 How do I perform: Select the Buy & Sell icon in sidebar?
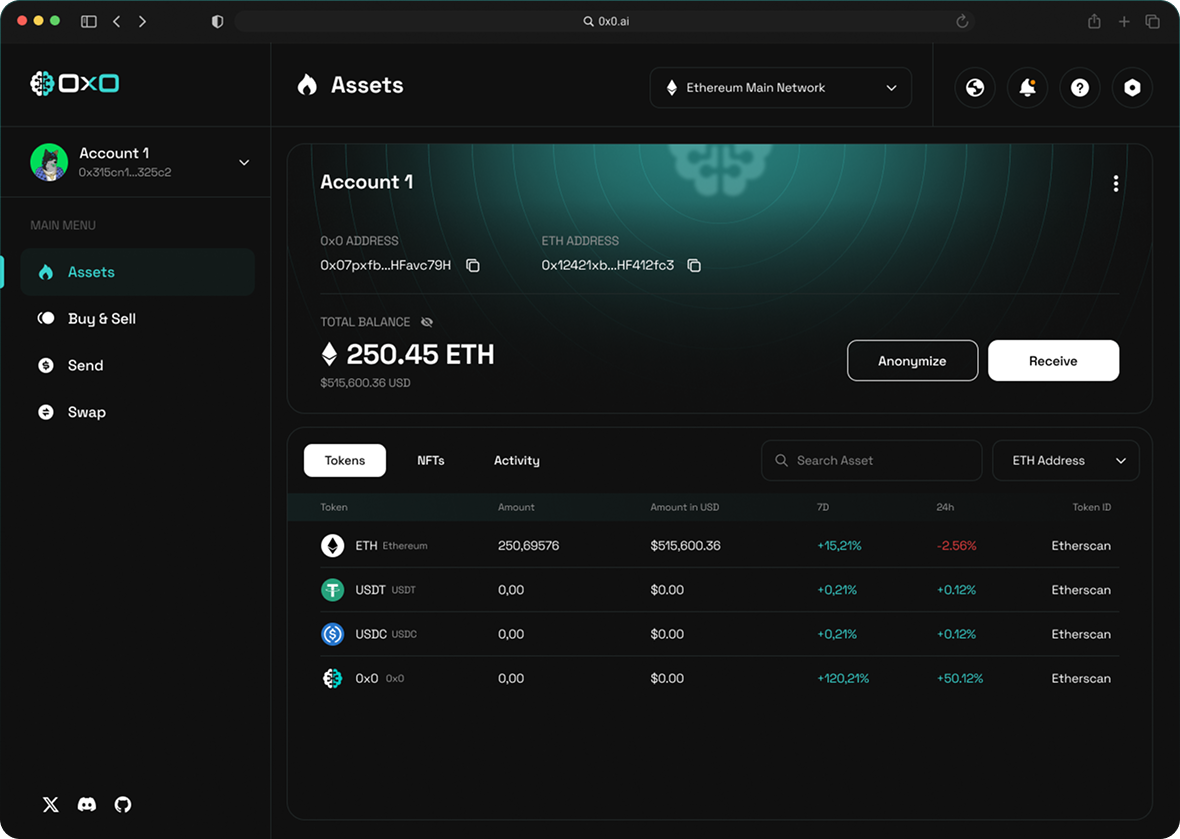(45, 318)
